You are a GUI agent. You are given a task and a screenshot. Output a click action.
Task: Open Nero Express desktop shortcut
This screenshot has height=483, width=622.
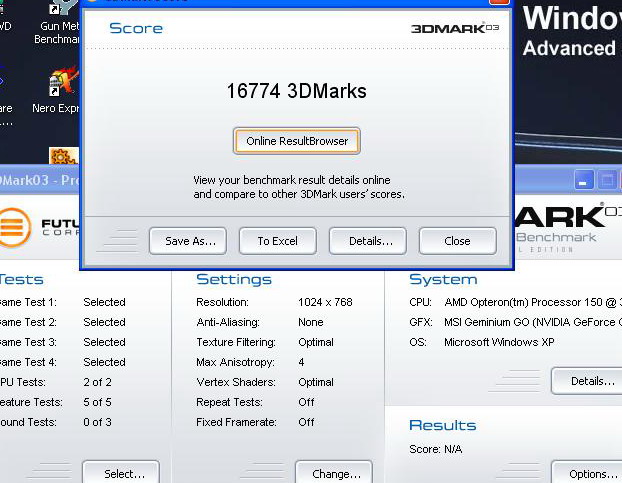(x=60, y=91)
